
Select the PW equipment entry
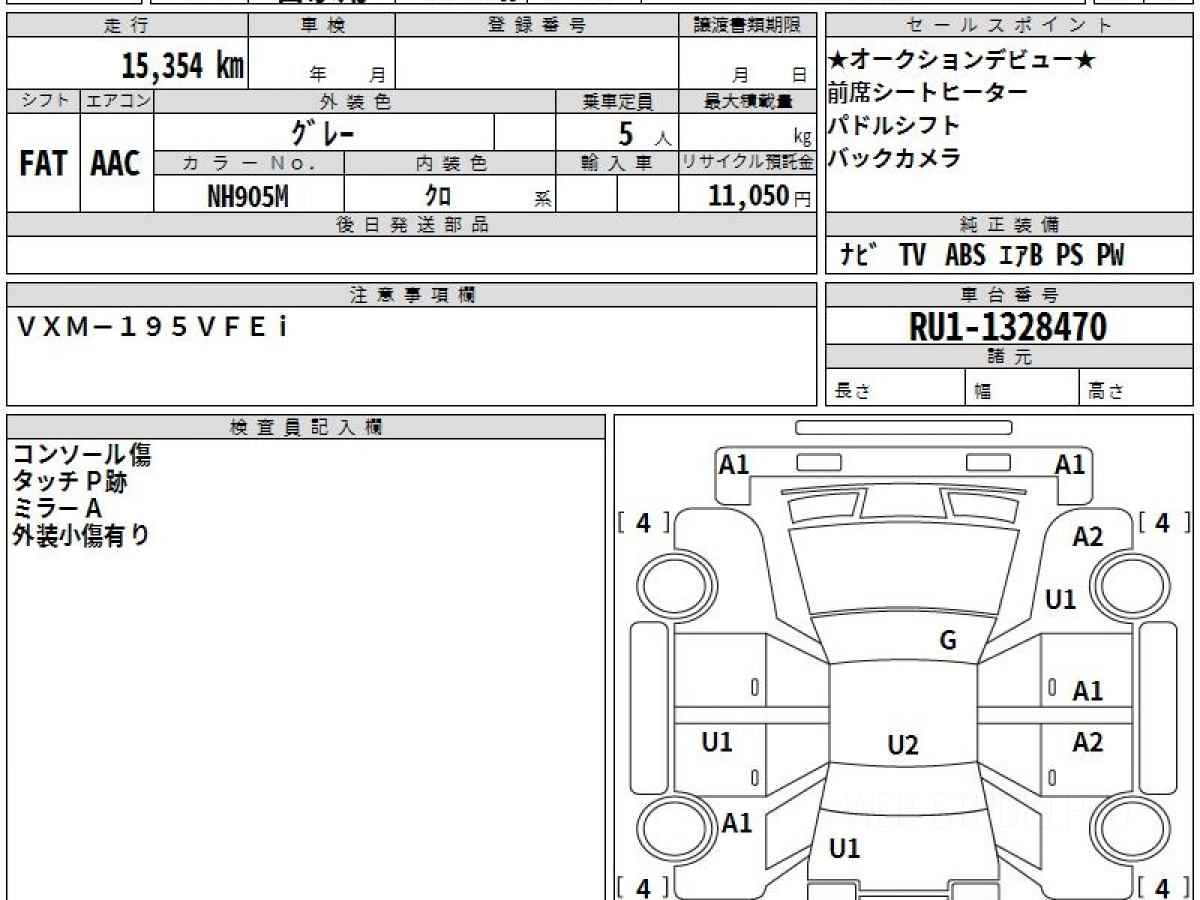tap(1109, 256)
